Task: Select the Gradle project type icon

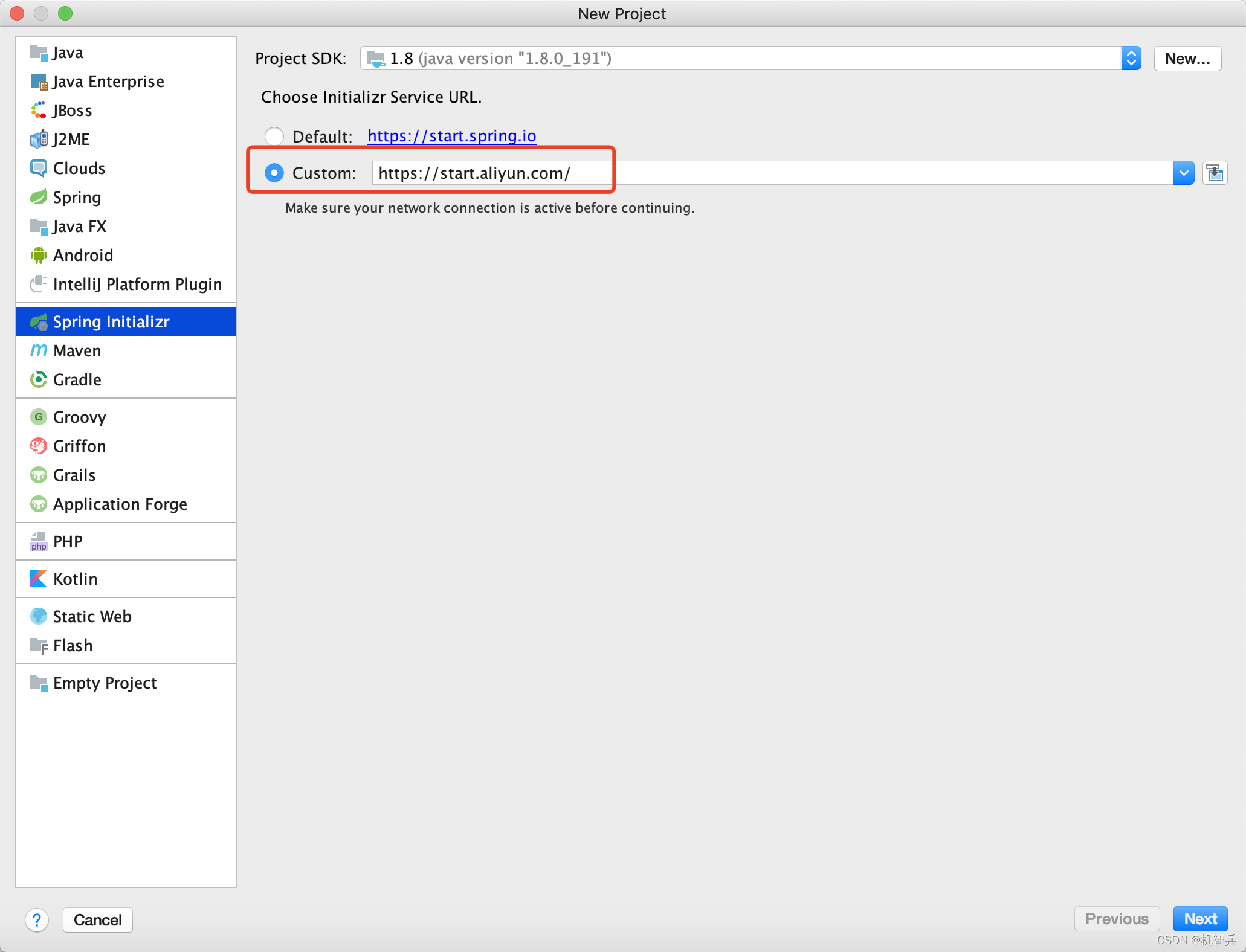Action: coord(38,380)
